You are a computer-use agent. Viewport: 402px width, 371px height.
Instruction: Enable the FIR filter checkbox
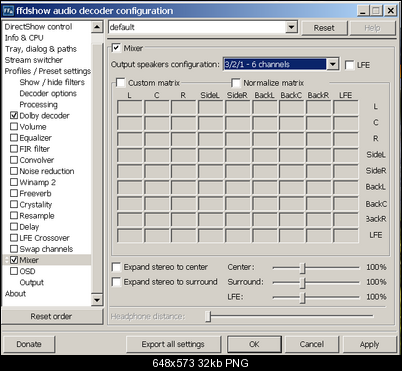14,149
